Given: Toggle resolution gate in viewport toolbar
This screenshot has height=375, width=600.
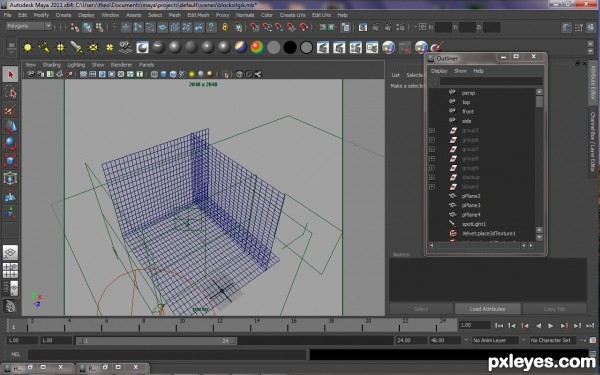Looking at the screenshot, I should tap(102, 74).
